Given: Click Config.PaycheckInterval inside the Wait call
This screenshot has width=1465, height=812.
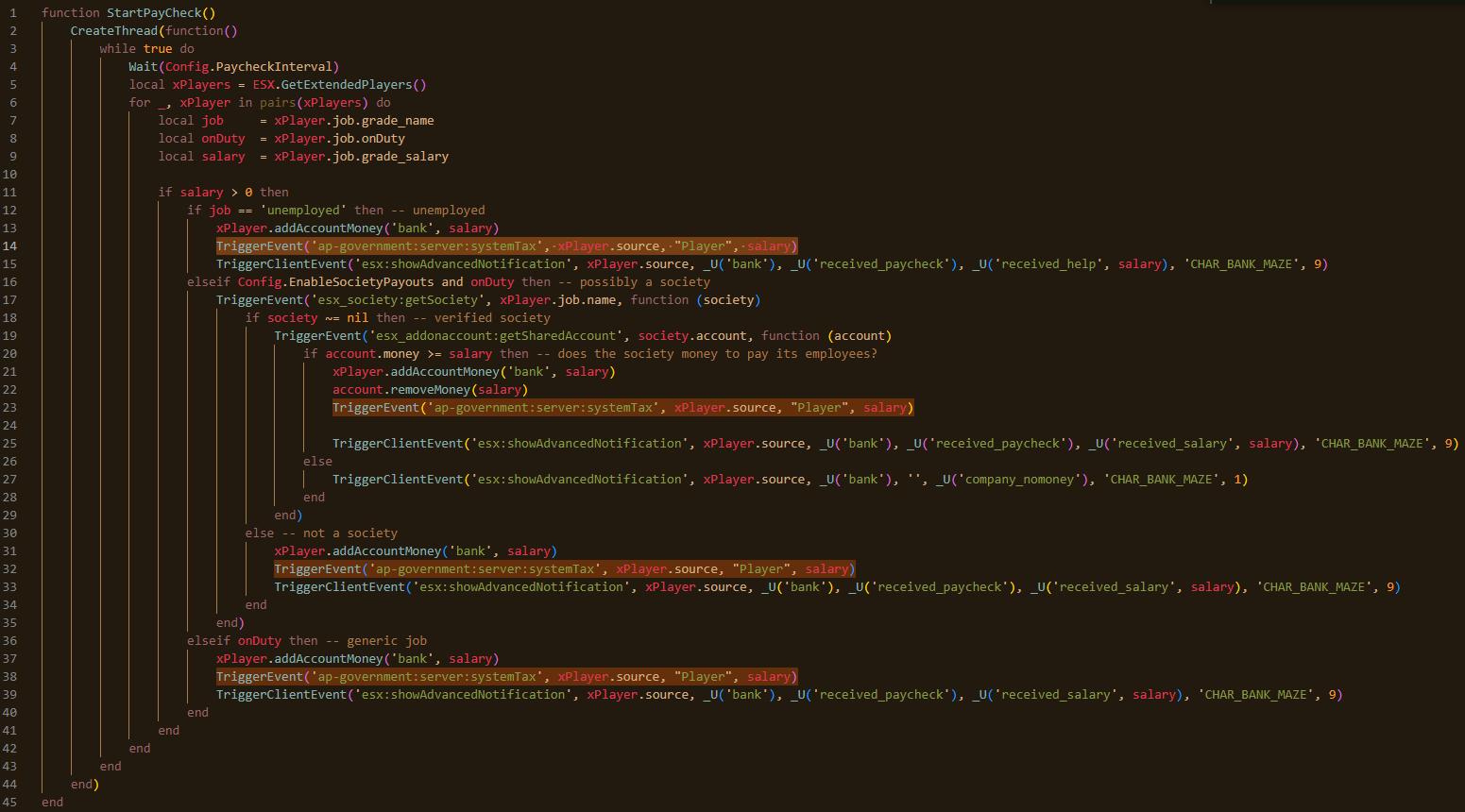Looking at the screenshot, I should pyautogui.click(x=249, y=67).
